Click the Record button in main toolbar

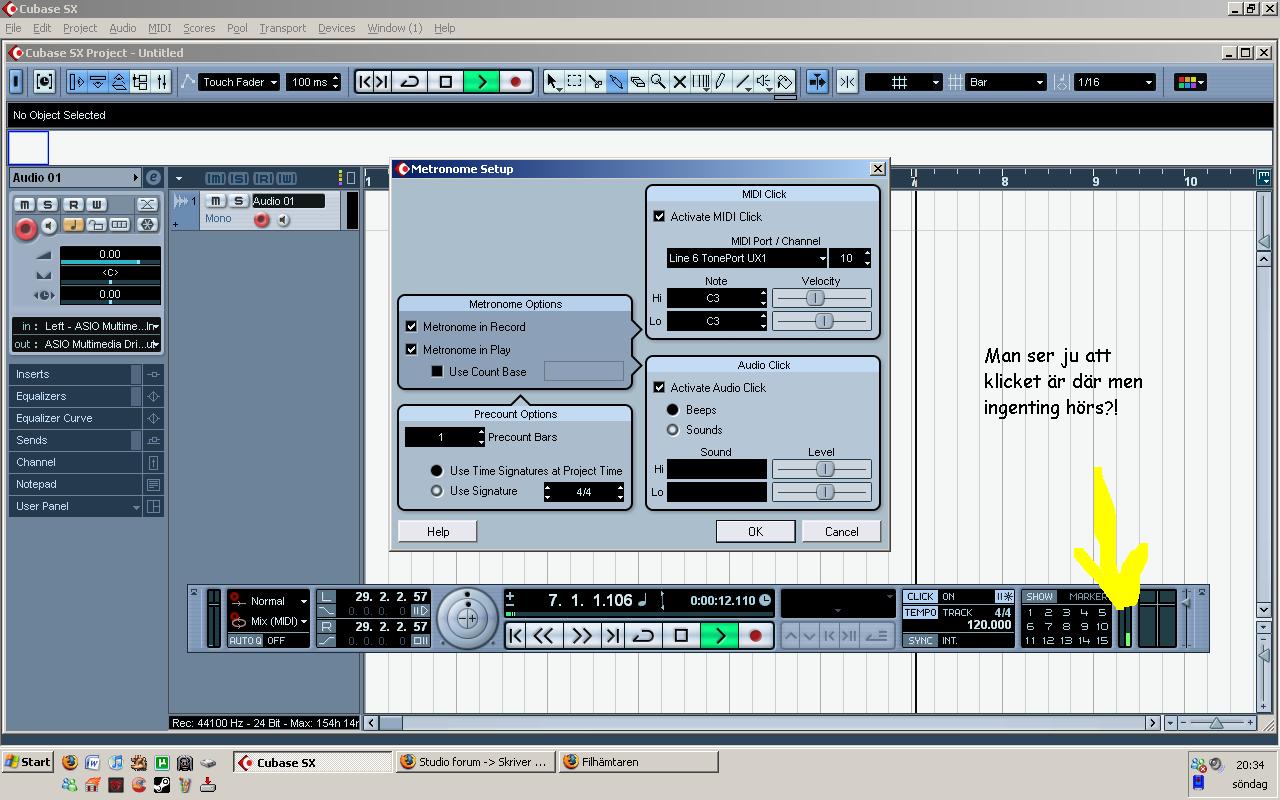click(x=516, y=82)
